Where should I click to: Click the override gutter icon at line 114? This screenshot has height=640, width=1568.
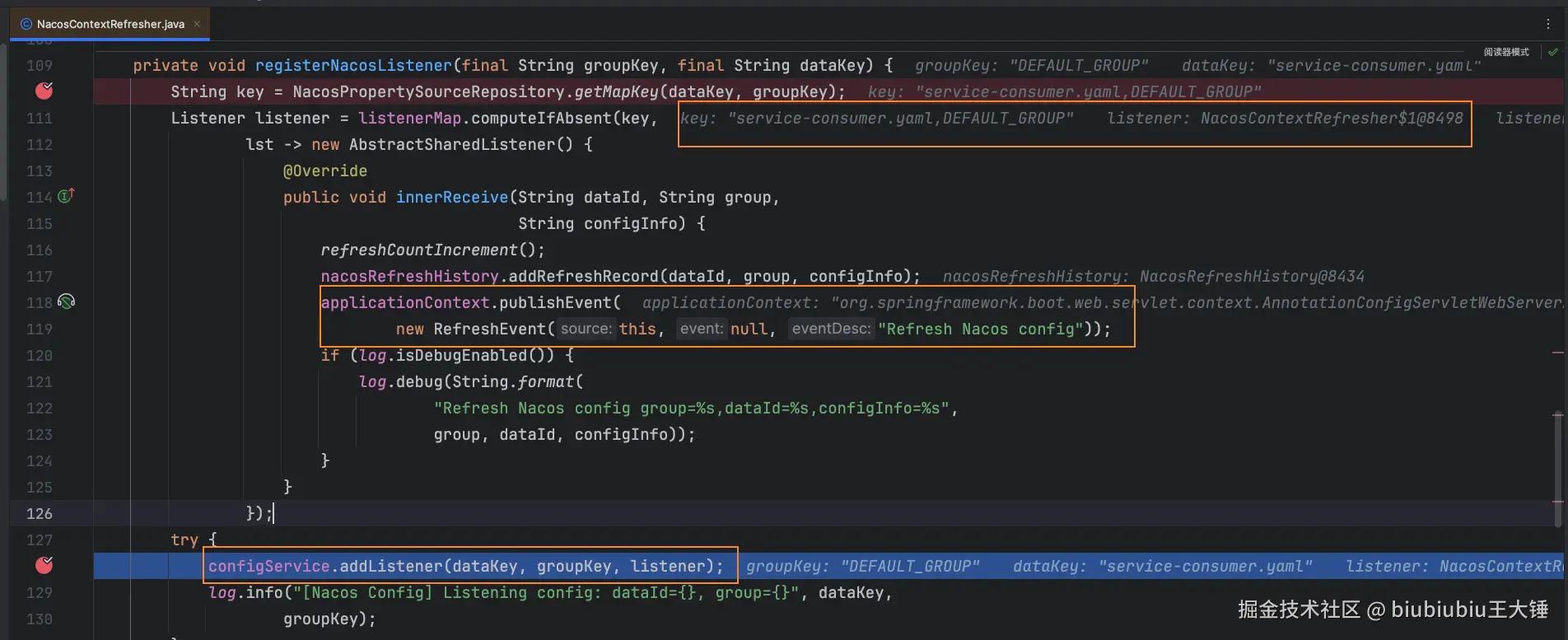coord(67,196)
